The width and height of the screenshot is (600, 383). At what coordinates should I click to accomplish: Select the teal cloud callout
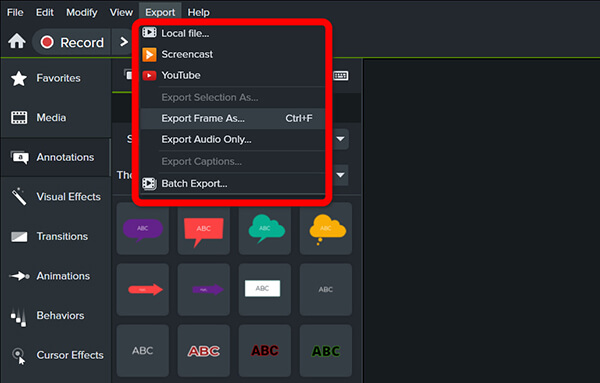point(265,229)
